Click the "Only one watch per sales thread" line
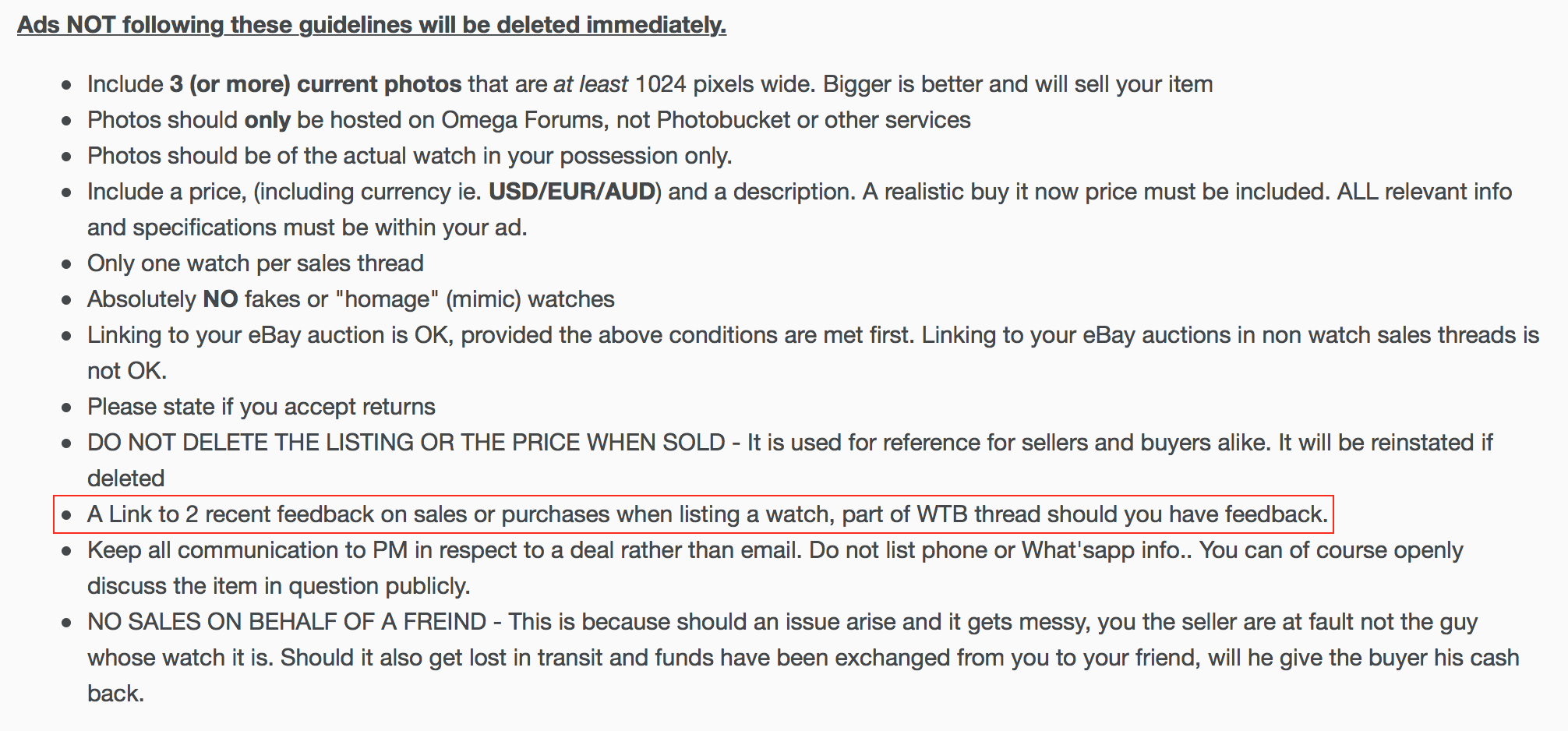1568x731 pixels. point(255,263)
